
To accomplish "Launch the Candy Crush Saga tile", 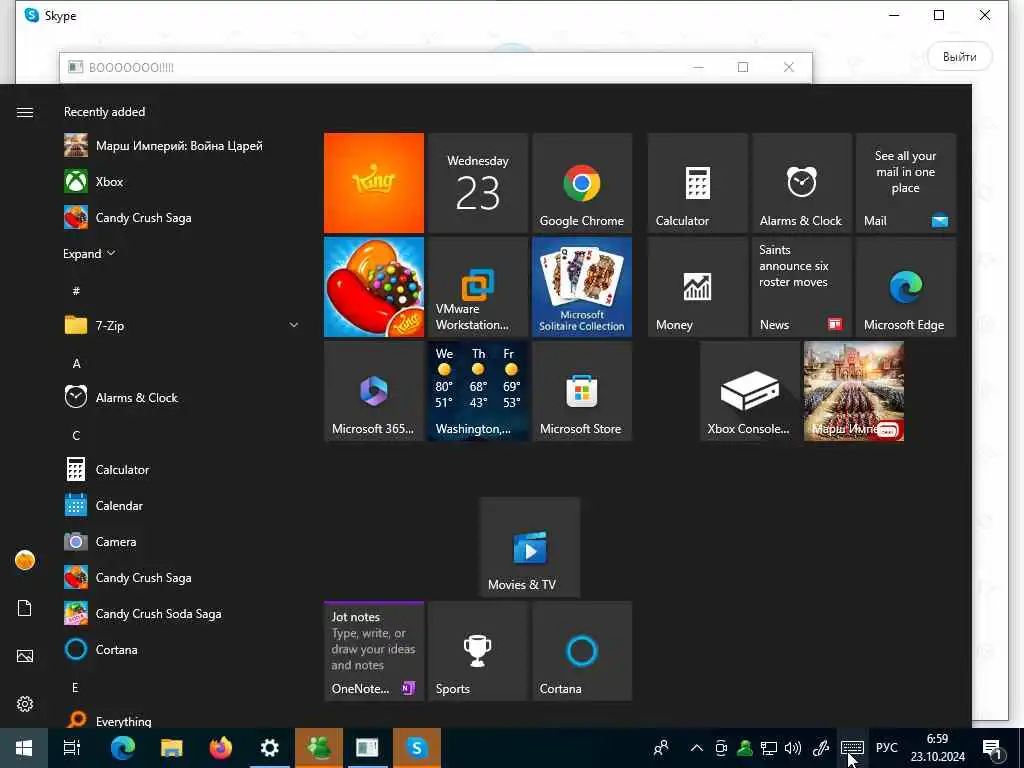I will click(x=374, y=287).
